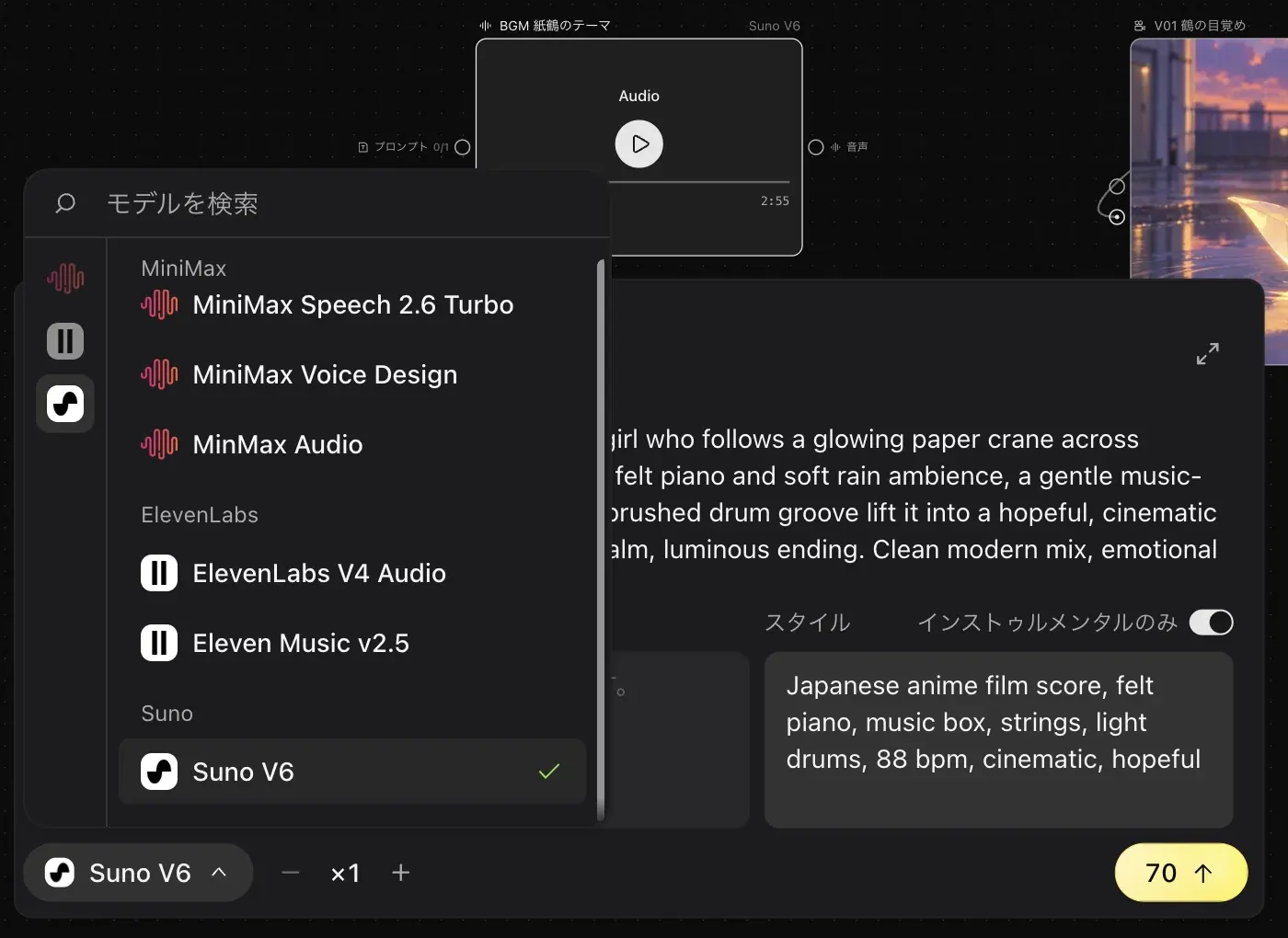Play the BGM audio node
The width and height of the screenshot is (1288, 938).
point(639,144)
